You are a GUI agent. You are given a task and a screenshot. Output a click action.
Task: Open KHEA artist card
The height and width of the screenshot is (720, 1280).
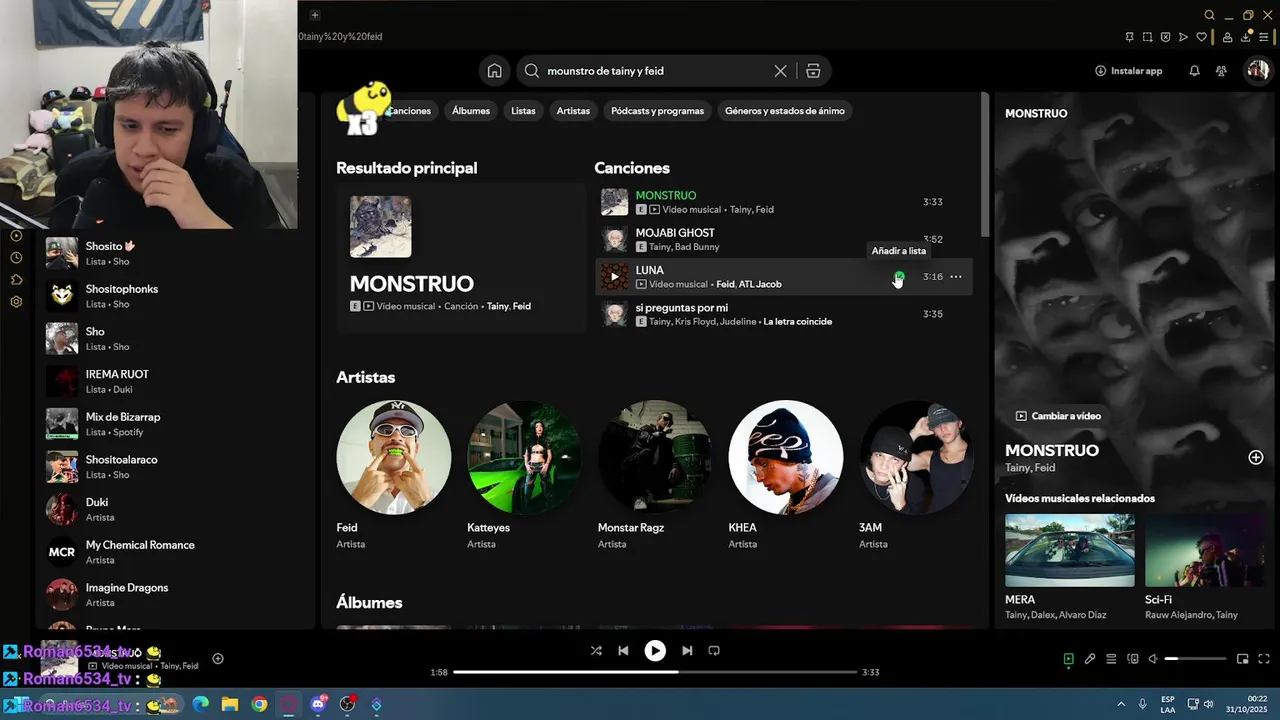pyautogui.click(x=786, y=474)
